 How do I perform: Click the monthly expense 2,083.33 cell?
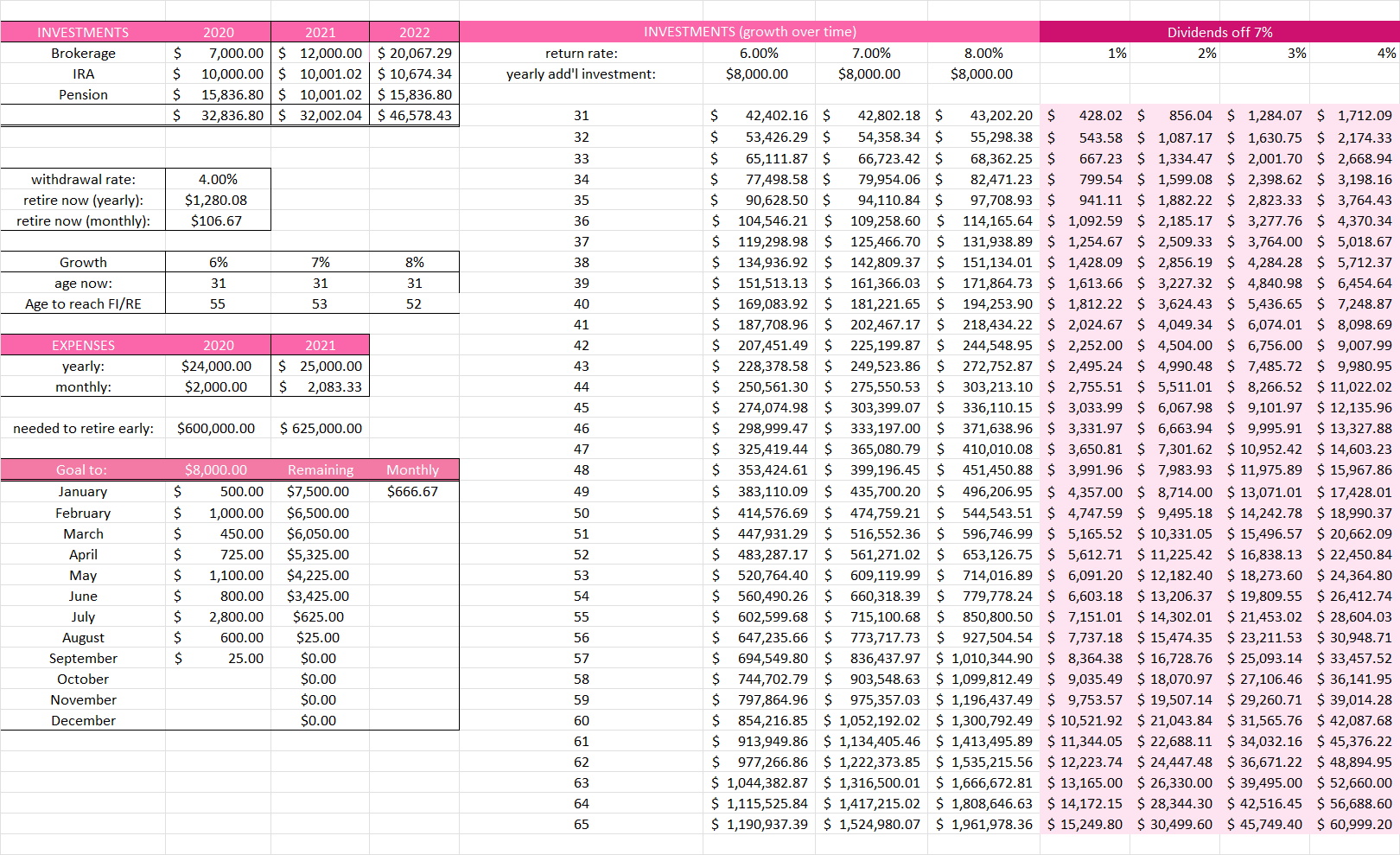(320, 386)
